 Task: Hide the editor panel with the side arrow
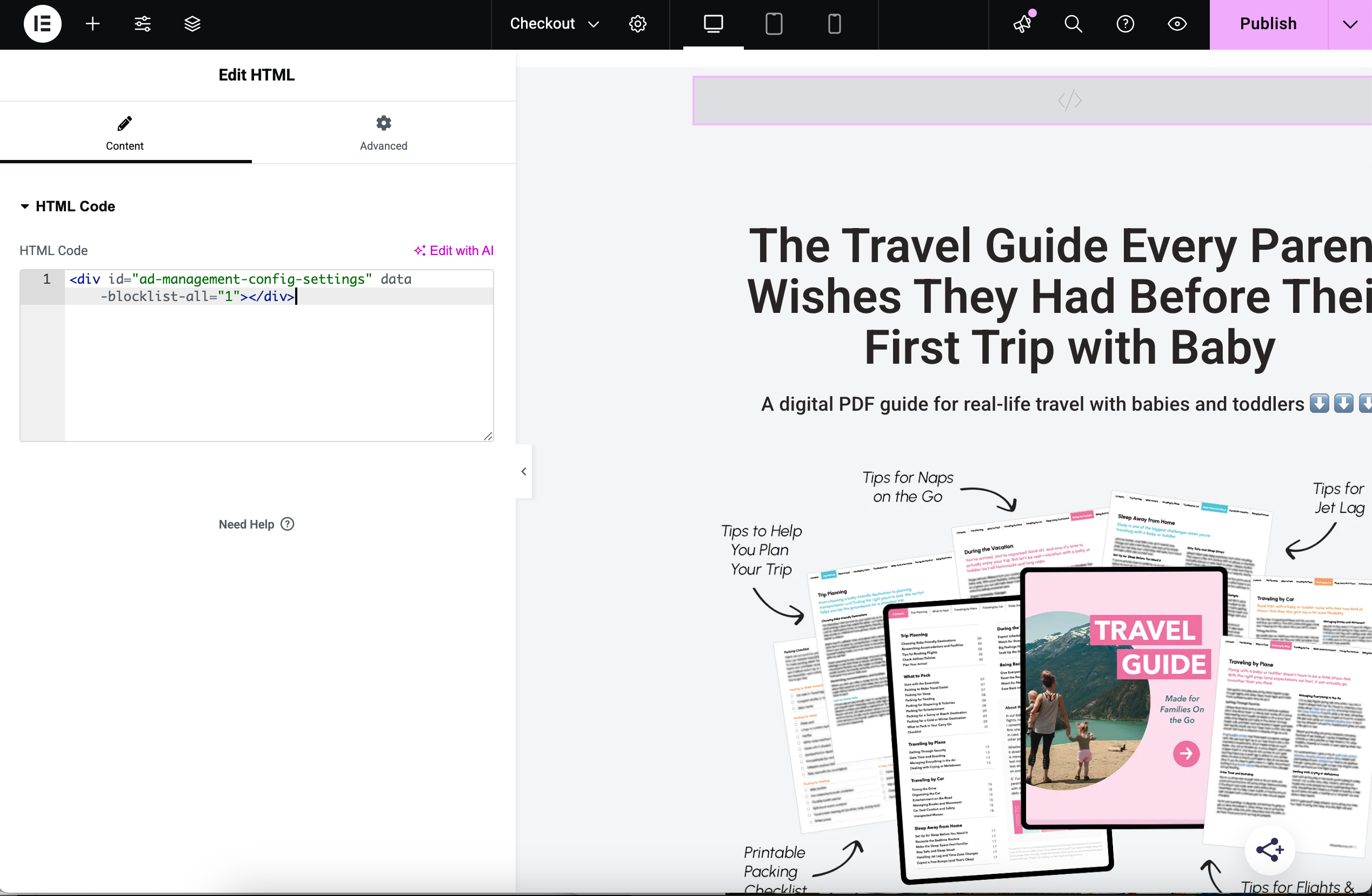click(523, 471)
